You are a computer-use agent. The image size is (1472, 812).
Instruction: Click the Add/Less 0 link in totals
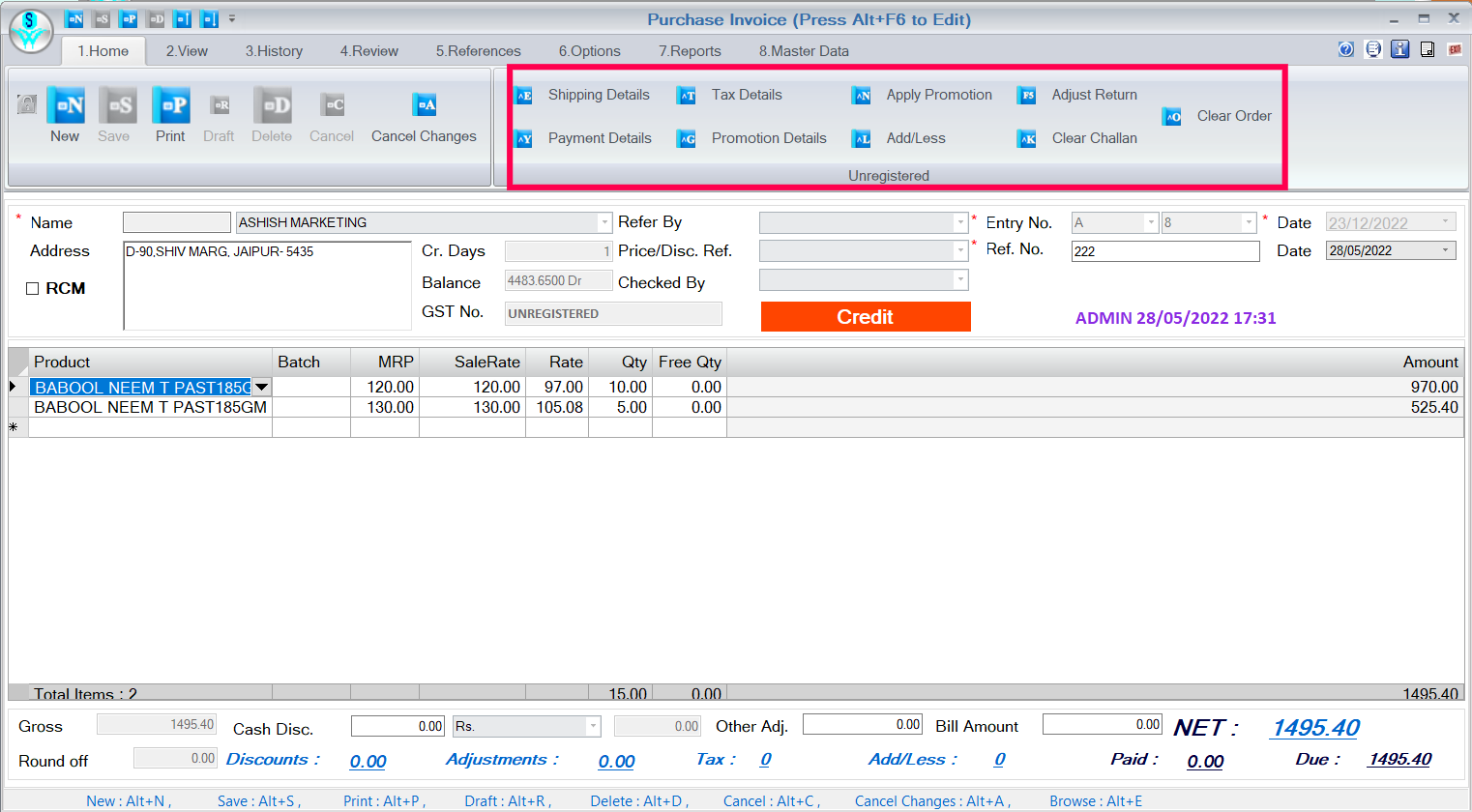pyautogui.click(x=999, y=760)
